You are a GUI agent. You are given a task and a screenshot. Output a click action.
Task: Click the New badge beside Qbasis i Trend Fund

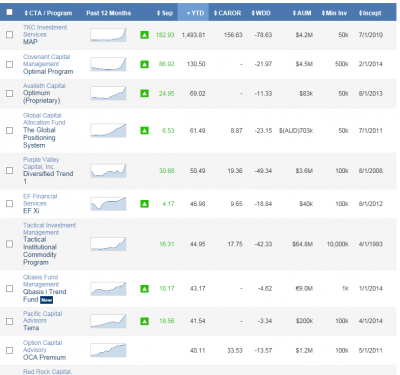pos(47,300)
